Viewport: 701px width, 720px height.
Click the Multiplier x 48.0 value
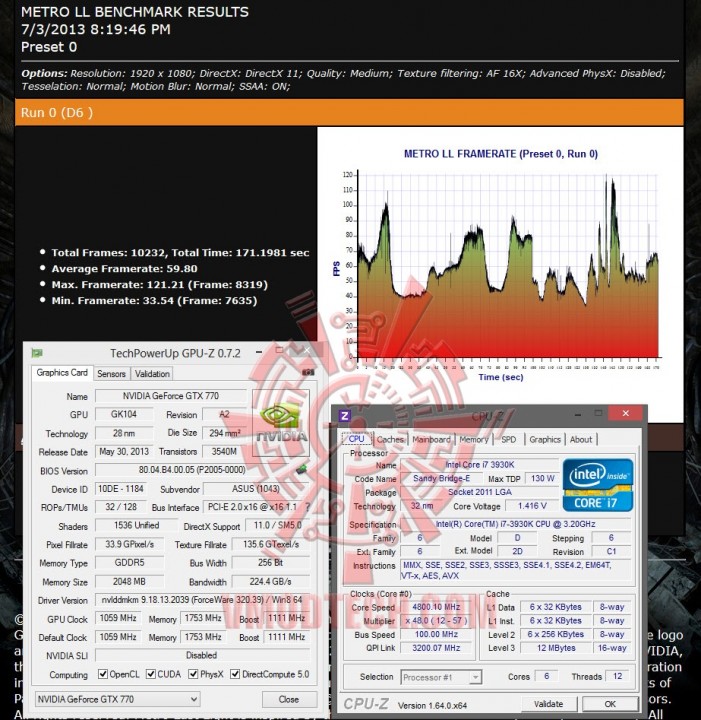click(x=435, y=620)
